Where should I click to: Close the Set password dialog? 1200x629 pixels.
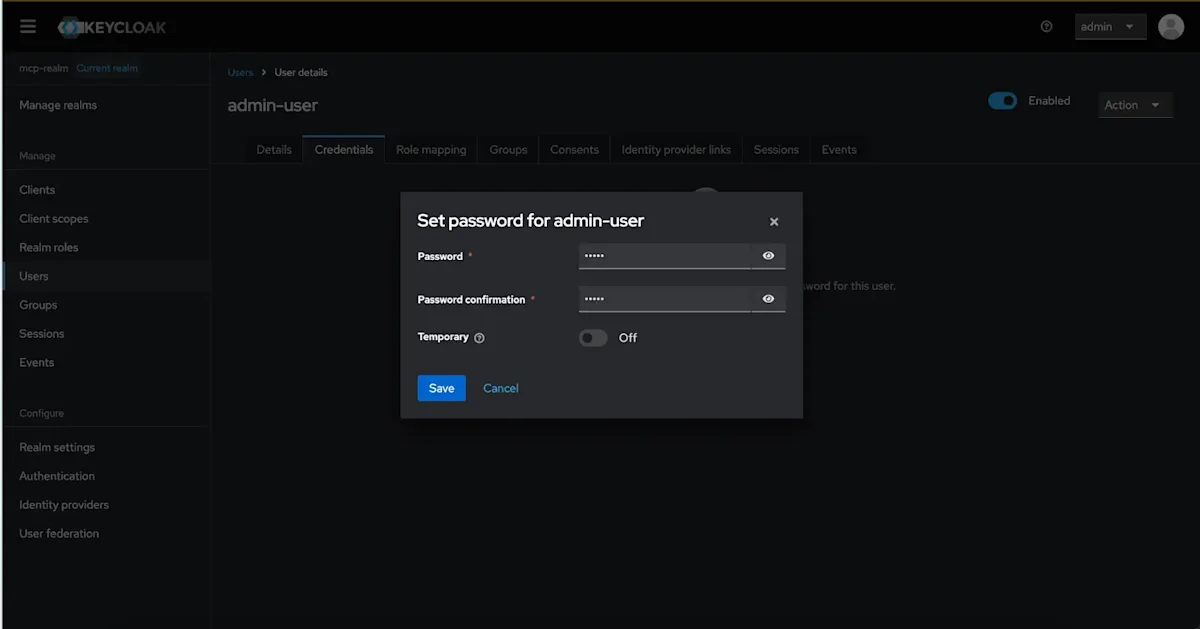coord(774,222)
